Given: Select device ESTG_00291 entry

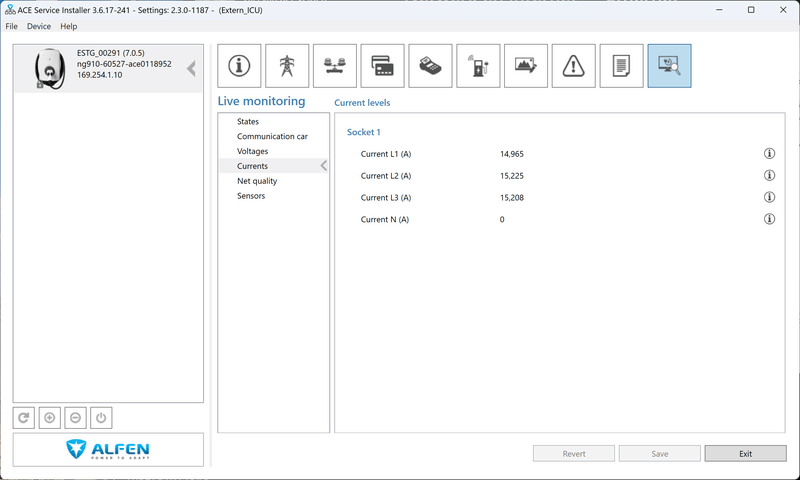Looking at the screenshot, I should (x=108, y=69).
